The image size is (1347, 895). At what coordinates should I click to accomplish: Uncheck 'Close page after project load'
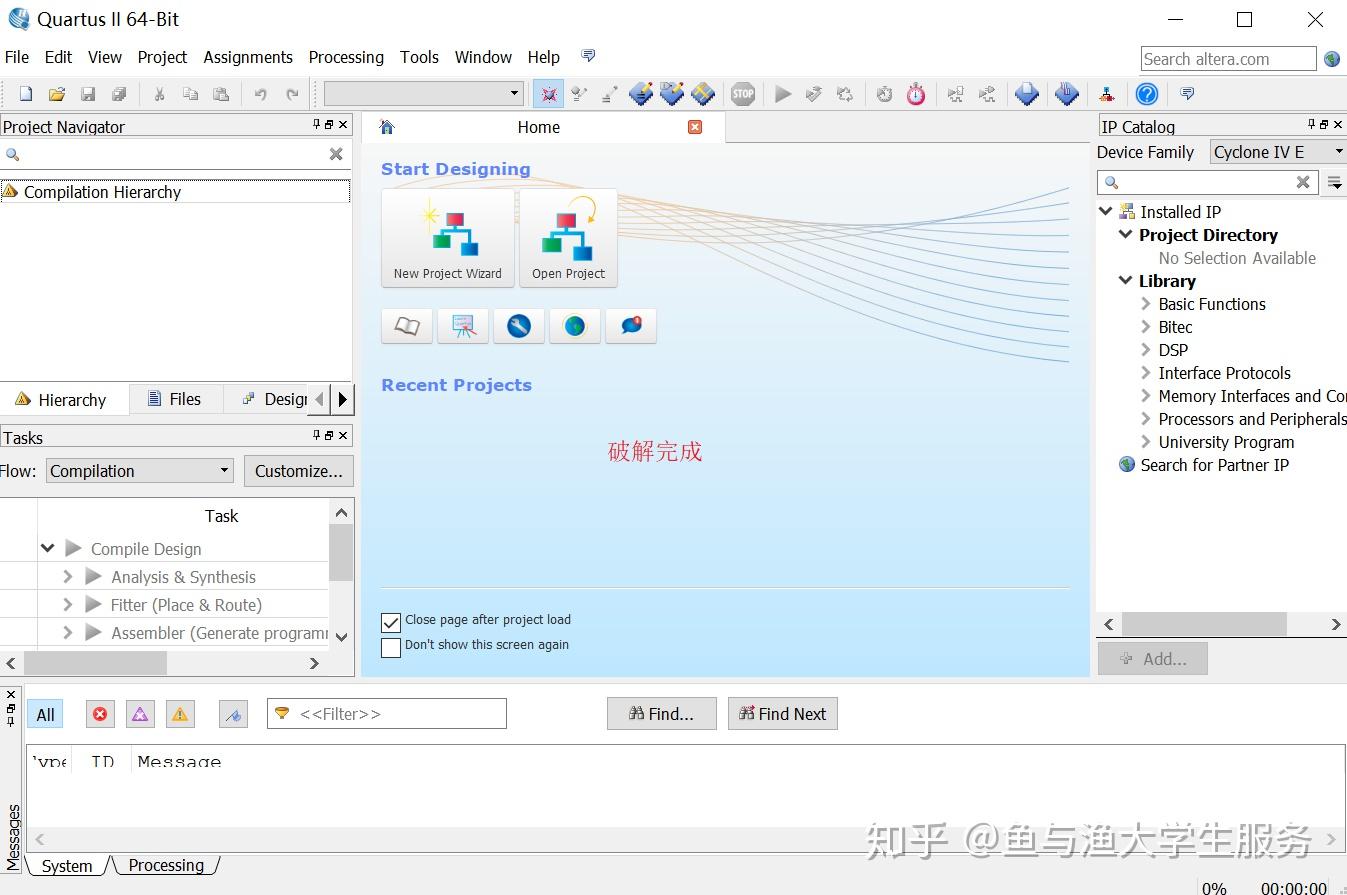pyautogui.click(x=390, y=621)
